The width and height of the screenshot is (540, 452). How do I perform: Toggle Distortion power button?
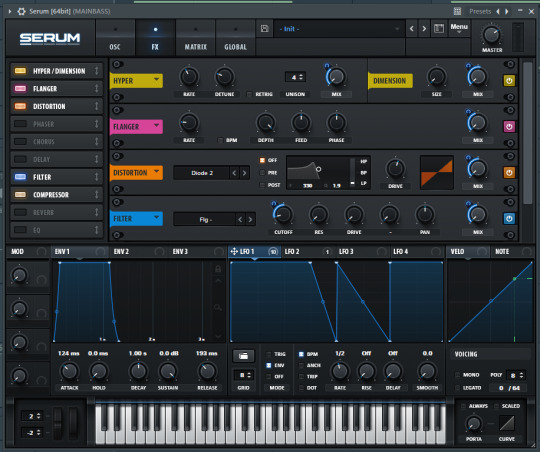click(509, 173)
